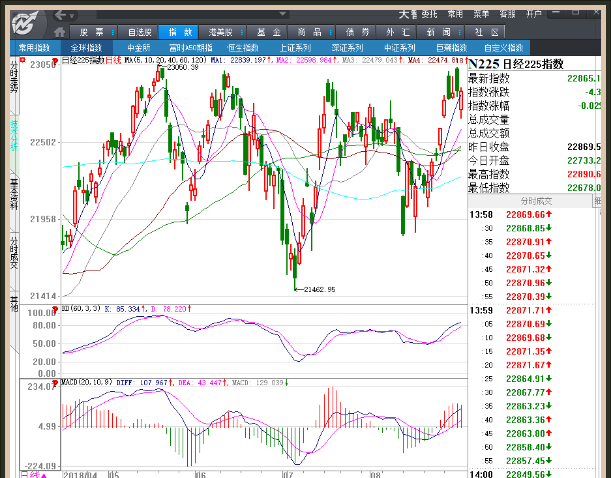Click the red question mark beside the candlestick chart
Image resolution: width=611 pixels, height=478 pixels.
click(x=55, y=61)
